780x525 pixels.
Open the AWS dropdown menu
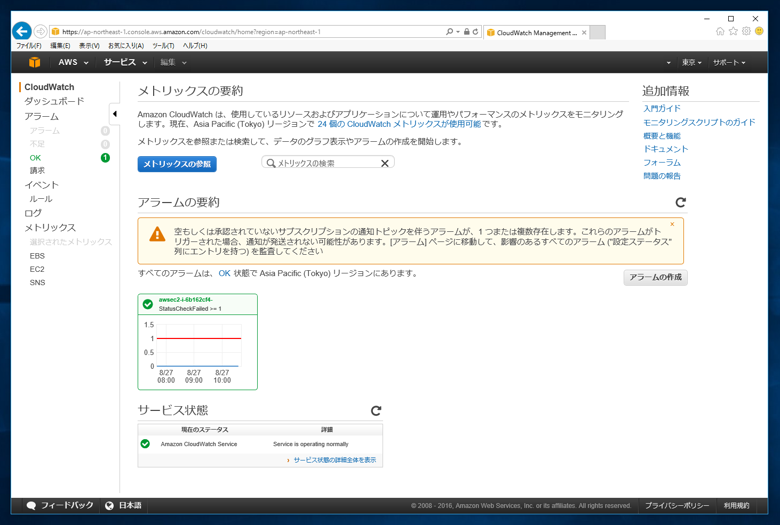pyautogui.click(x=73, y=62)
